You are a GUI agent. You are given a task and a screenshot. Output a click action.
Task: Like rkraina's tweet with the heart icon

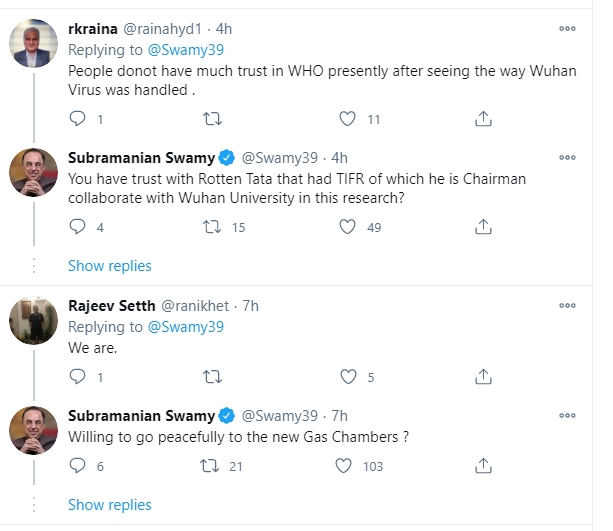pos(347,119)
